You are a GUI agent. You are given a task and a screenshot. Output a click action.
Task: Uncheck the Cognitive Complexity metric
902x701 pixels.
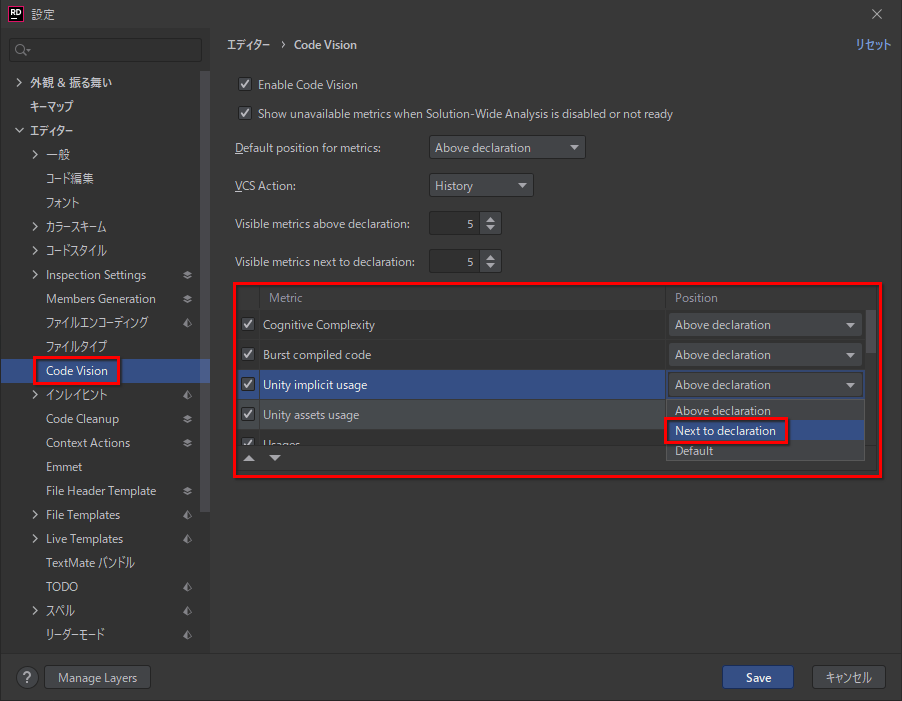click(x=248, y=325)
